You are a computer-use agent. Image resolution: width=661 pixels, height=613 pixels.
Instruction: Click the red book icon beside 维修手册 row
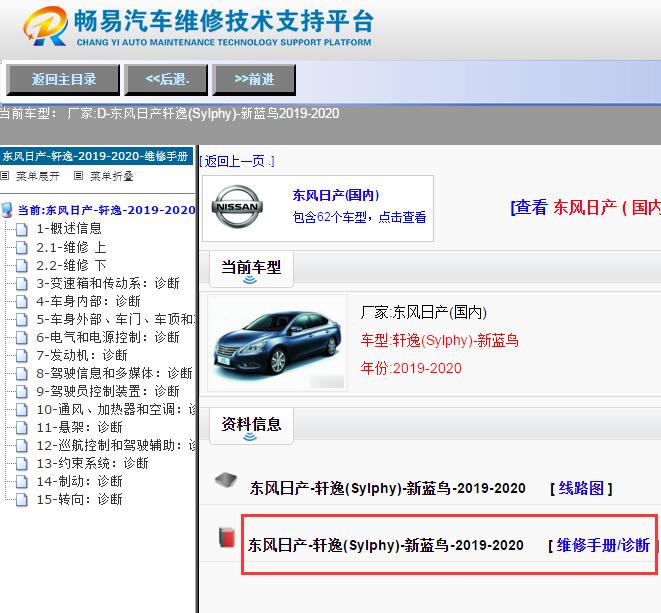[227, 538]
